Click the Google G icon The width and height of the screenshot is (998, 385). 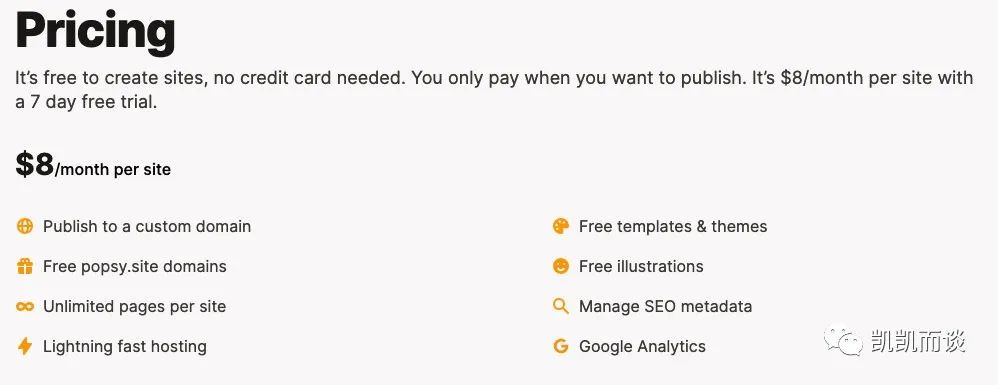[561, 346]
